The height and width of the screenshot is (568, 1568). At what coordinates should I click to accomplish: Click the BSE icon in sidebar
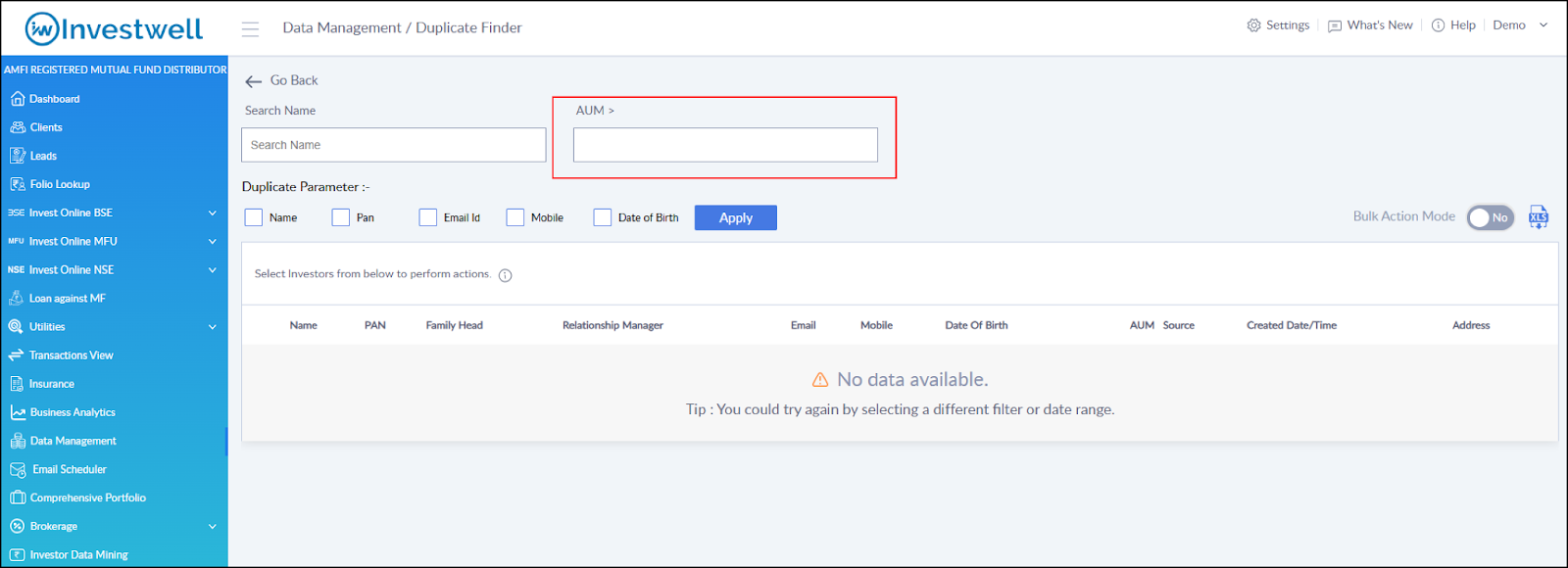coord(16,213)
